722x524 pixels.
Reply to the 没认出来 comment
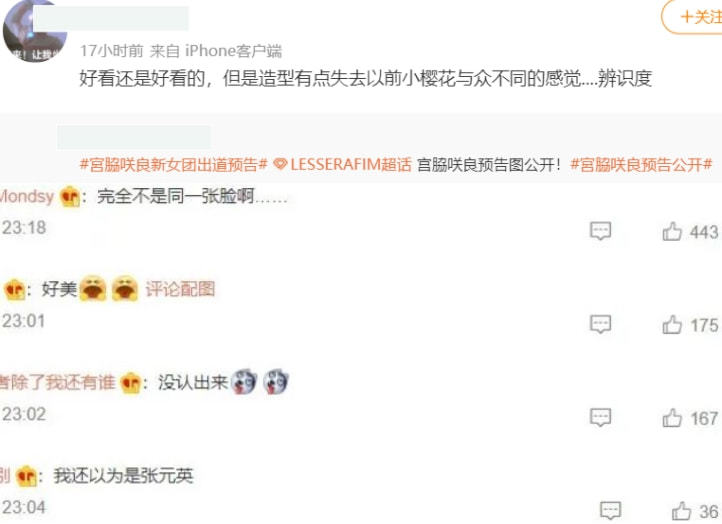(x=600, y=417)
